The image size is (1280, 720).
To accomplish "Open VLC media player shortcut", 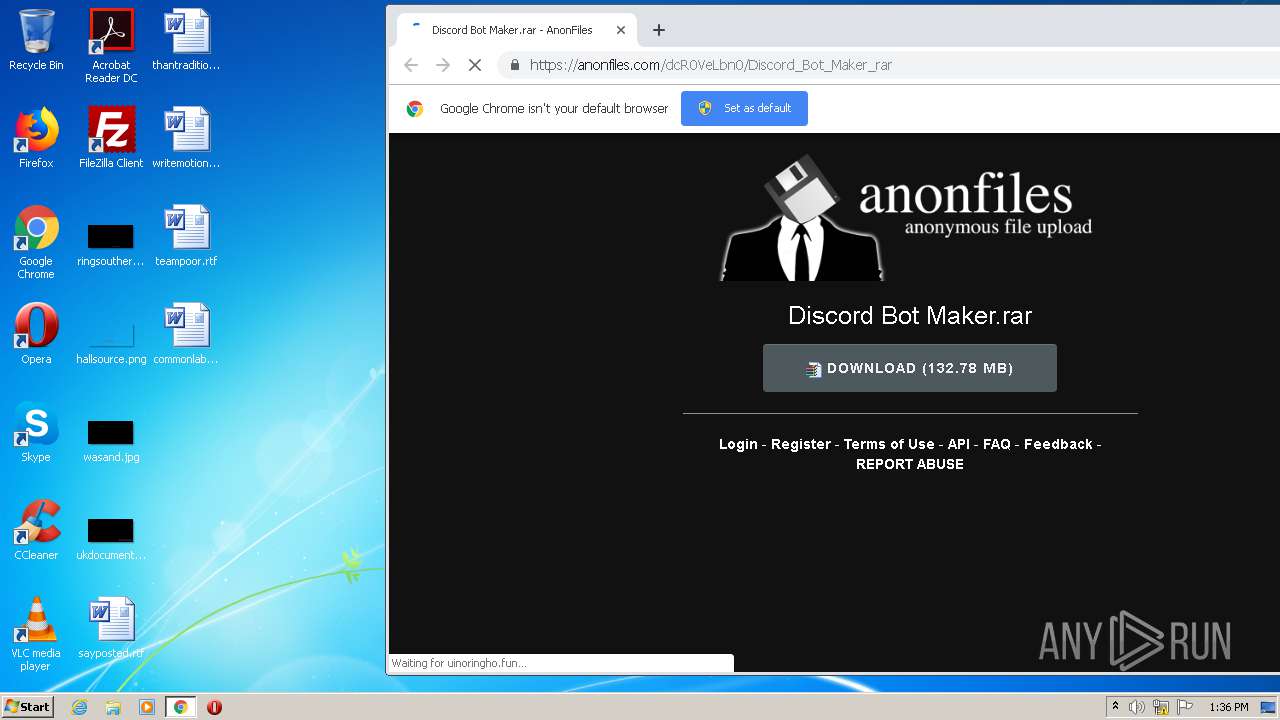I will point(36,634).
